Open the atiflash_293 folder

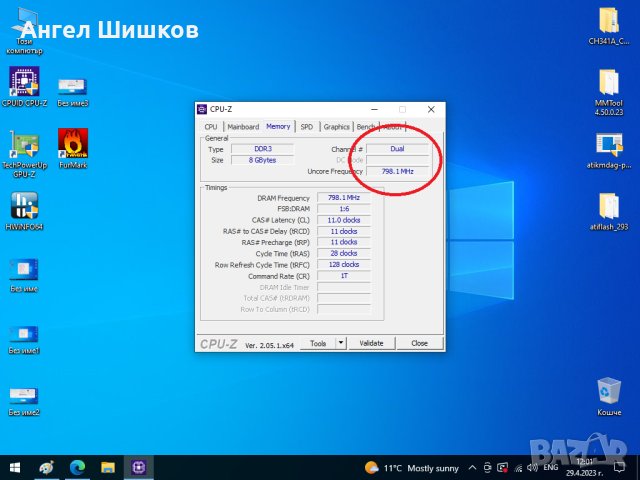[609, 211]
